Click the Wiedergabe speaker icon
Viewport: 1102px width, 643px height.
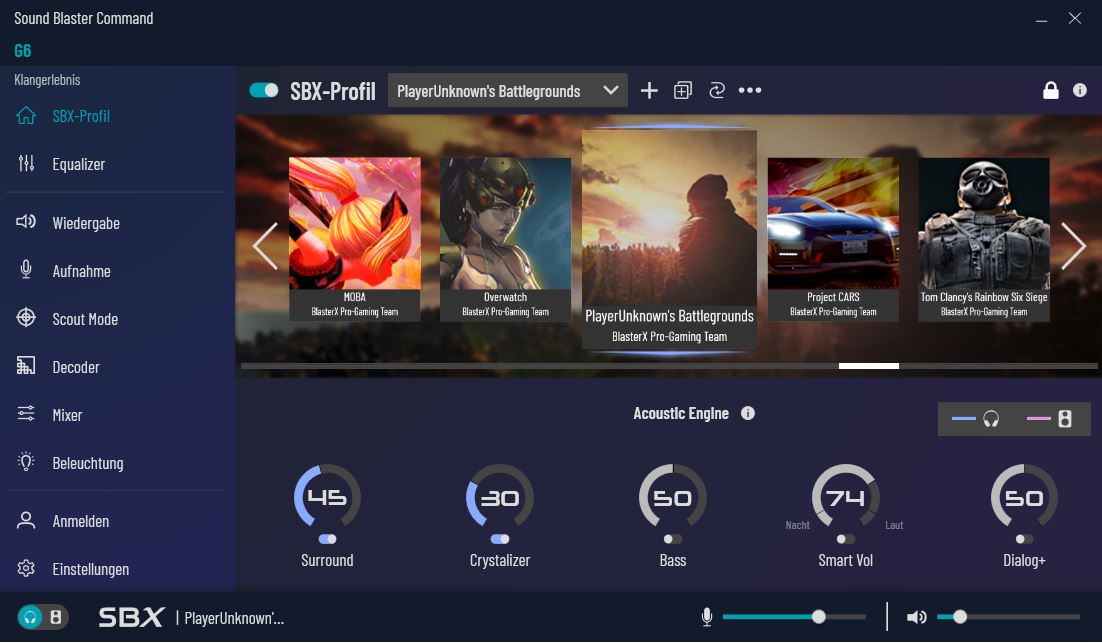point(26,222)
